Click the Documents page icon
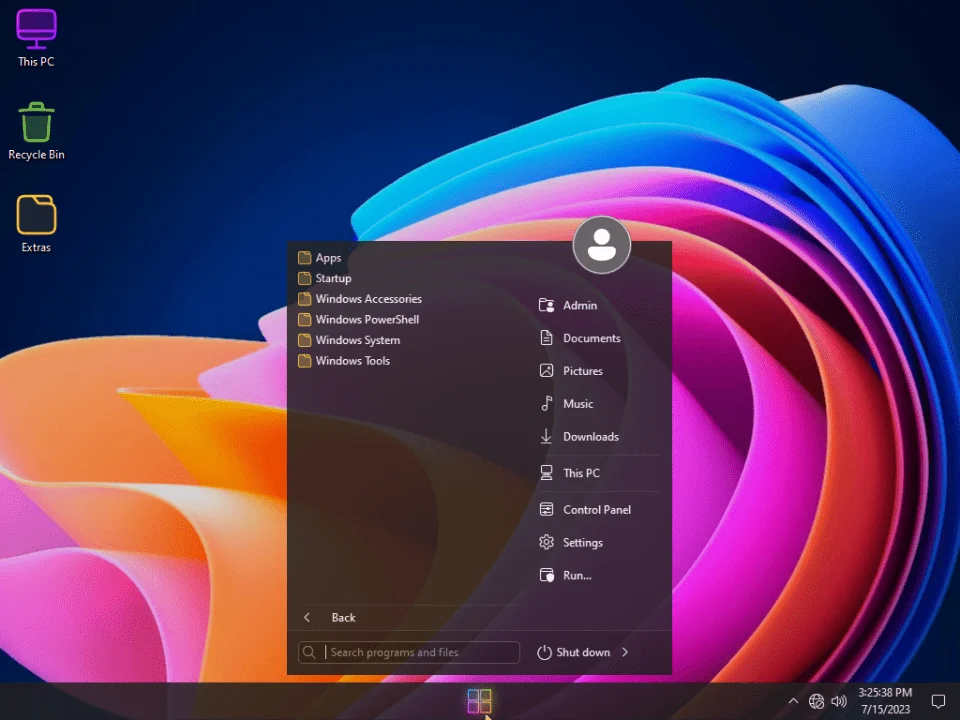The width and height of the screenshot is (960, 720). (546, 338)
